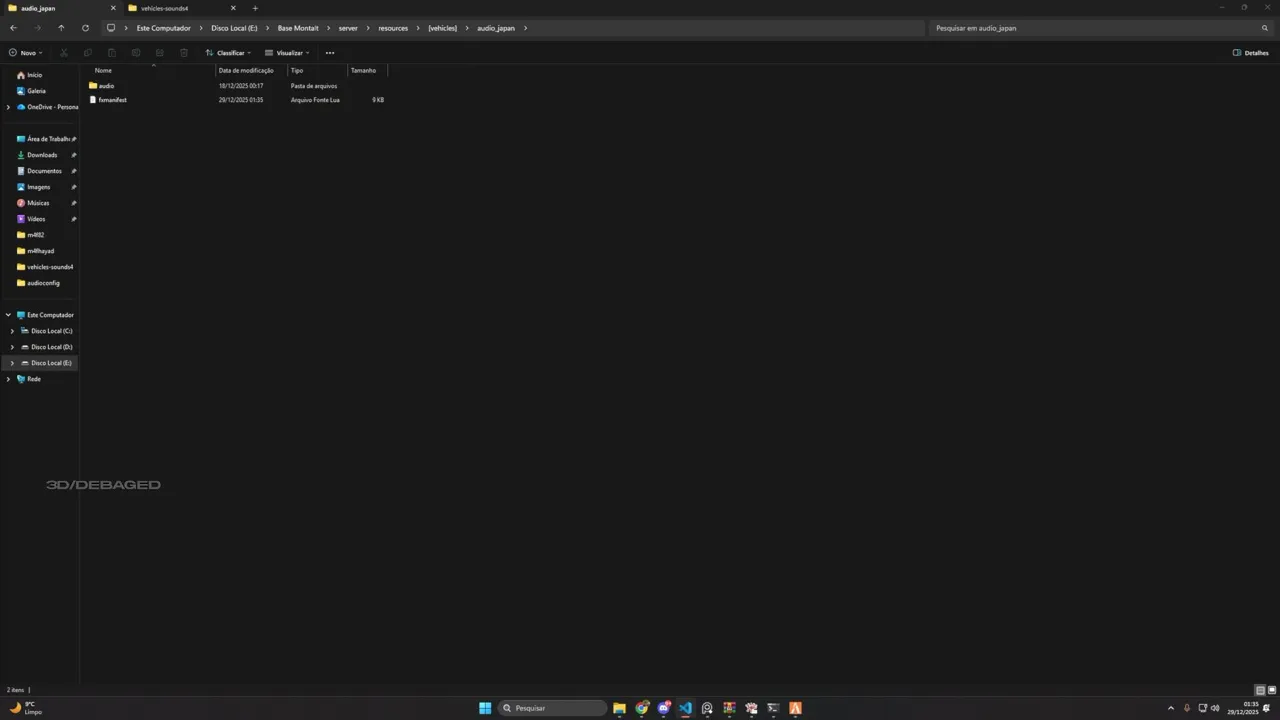Open File Explorer from the taskbar
Viewport: 1280px width, 720px height.
[x=619, y=708]
